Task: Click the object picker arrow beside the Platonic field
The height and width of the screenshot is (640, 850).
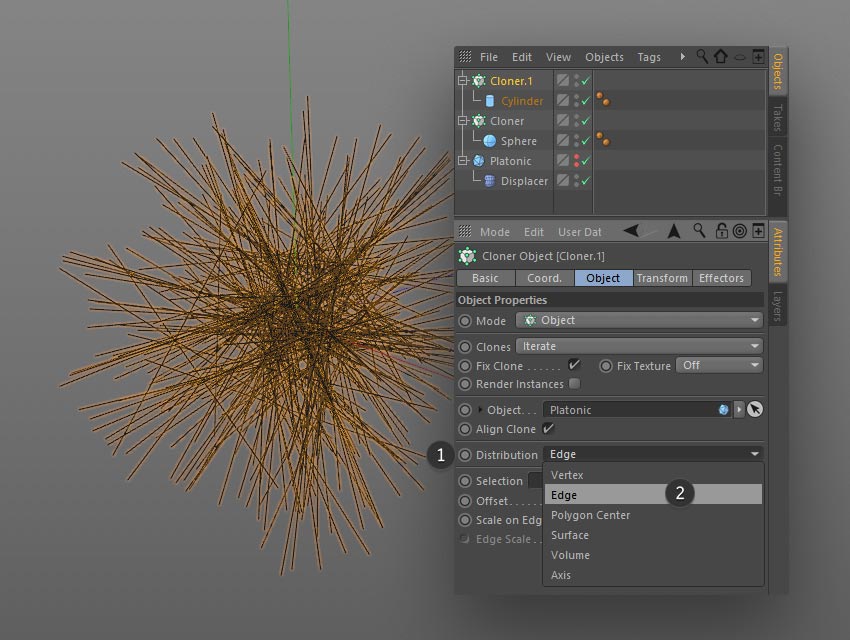Action: coord(755,409)
